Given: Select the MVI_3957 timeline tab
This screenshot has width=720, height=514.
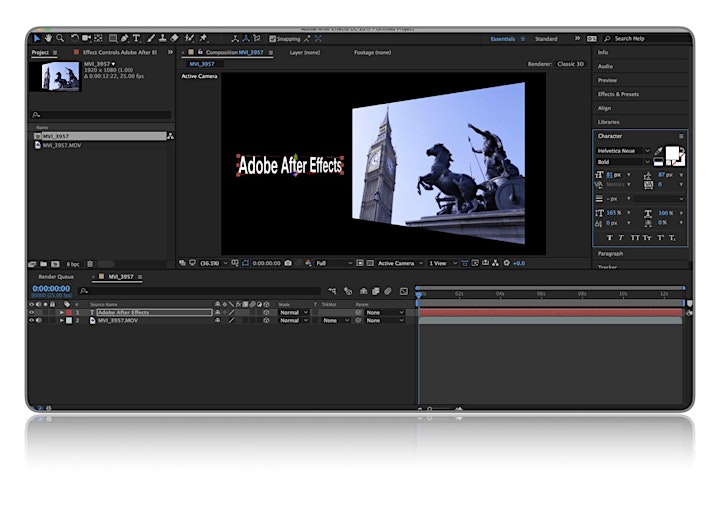Looking at the screenshot, I should pyautogui.click(x=121, y=277).
